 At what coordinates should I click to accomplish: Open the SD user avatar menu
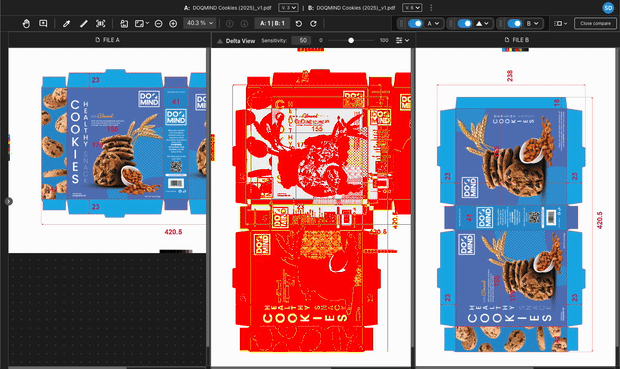(608, 8)
